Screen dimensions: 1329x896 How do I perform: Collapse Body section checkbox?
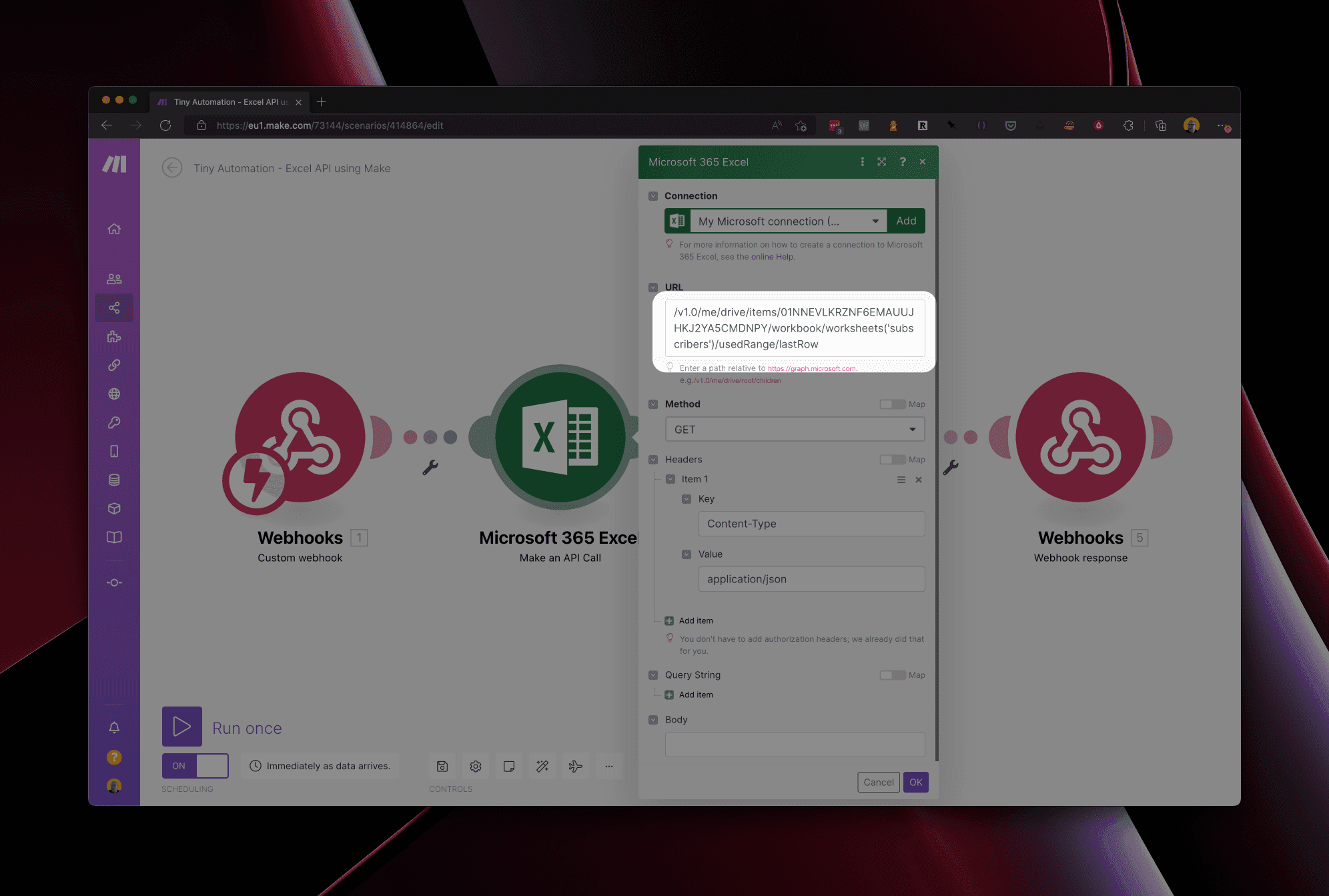tap(653, 720)
